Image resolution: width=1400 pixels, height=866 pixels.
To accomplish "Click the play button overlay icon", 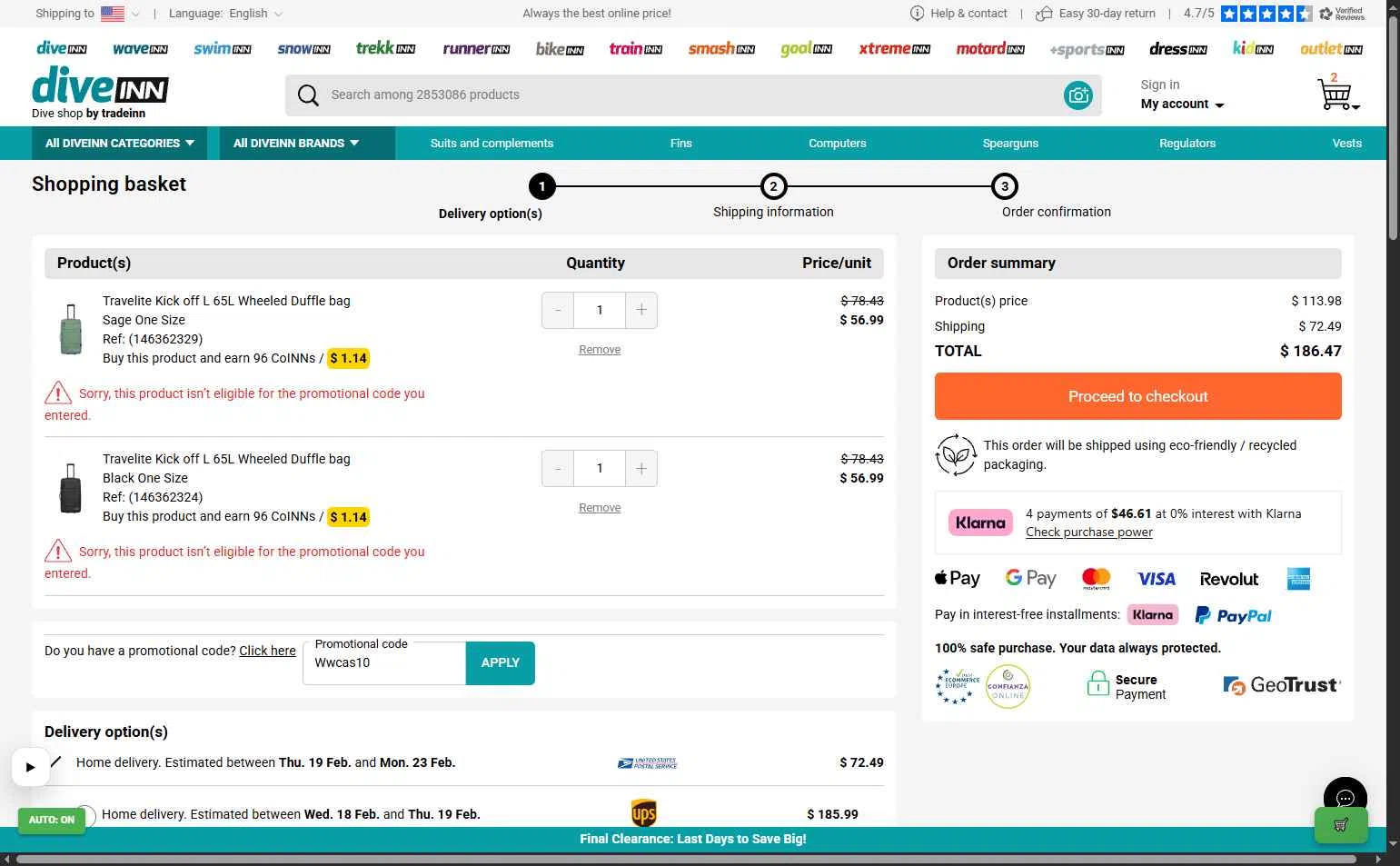I will [x=30, y=767].
